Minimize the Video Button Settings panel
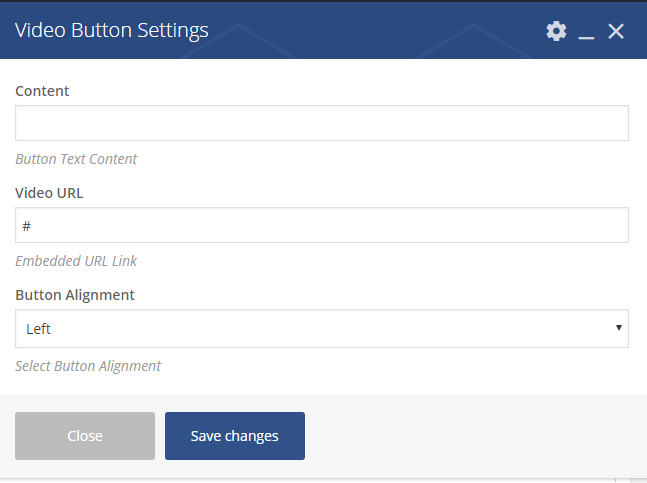647x483 pixels. (587, 32)
